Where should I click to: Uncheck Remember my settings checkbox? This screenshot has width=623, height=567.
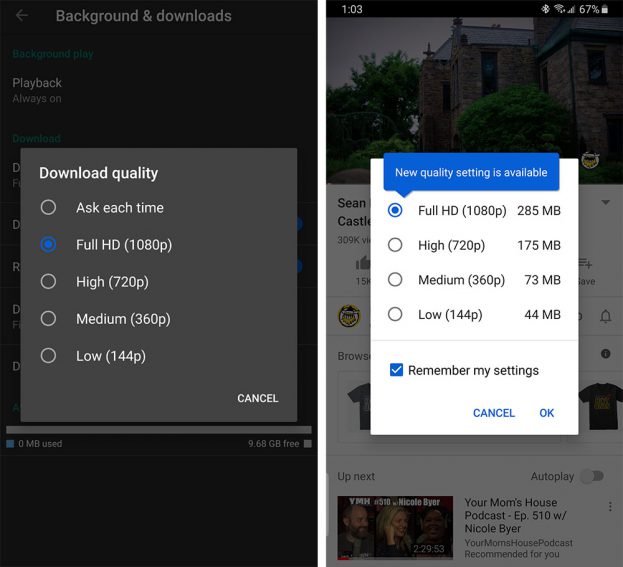coord(397,370)
